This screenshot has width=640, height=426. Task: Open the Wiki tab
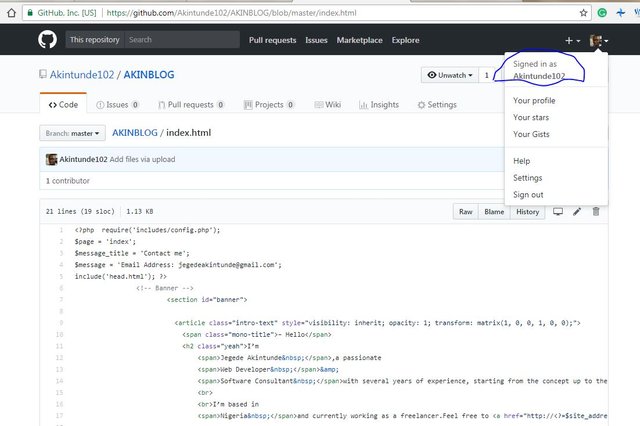tap(328, 105)
